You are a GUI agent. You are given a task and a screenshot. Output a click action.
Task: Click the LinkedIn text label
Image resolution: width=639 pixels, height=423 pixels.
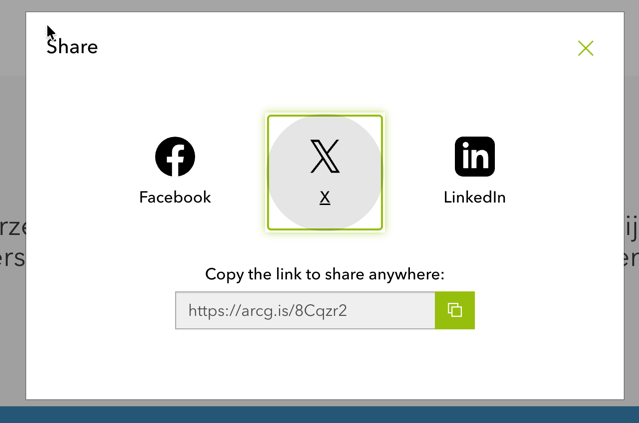click(x=475, y=198)
